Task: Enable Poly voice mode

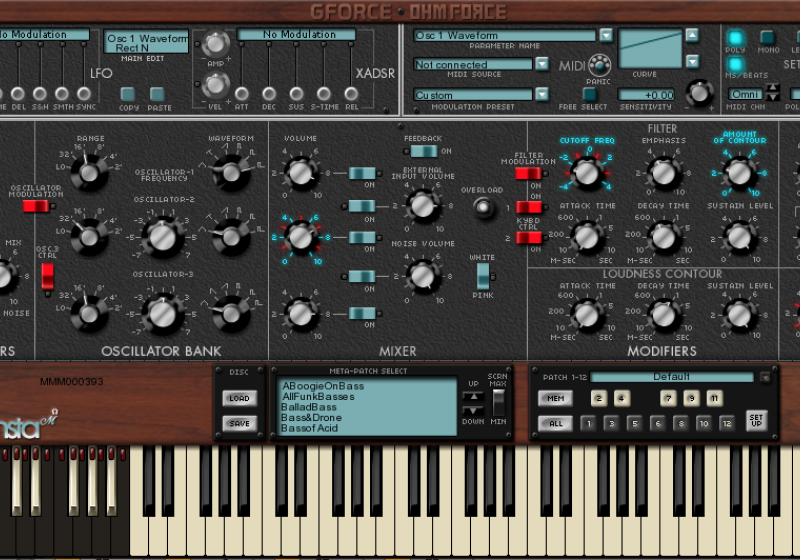Action: pos(736,39)
